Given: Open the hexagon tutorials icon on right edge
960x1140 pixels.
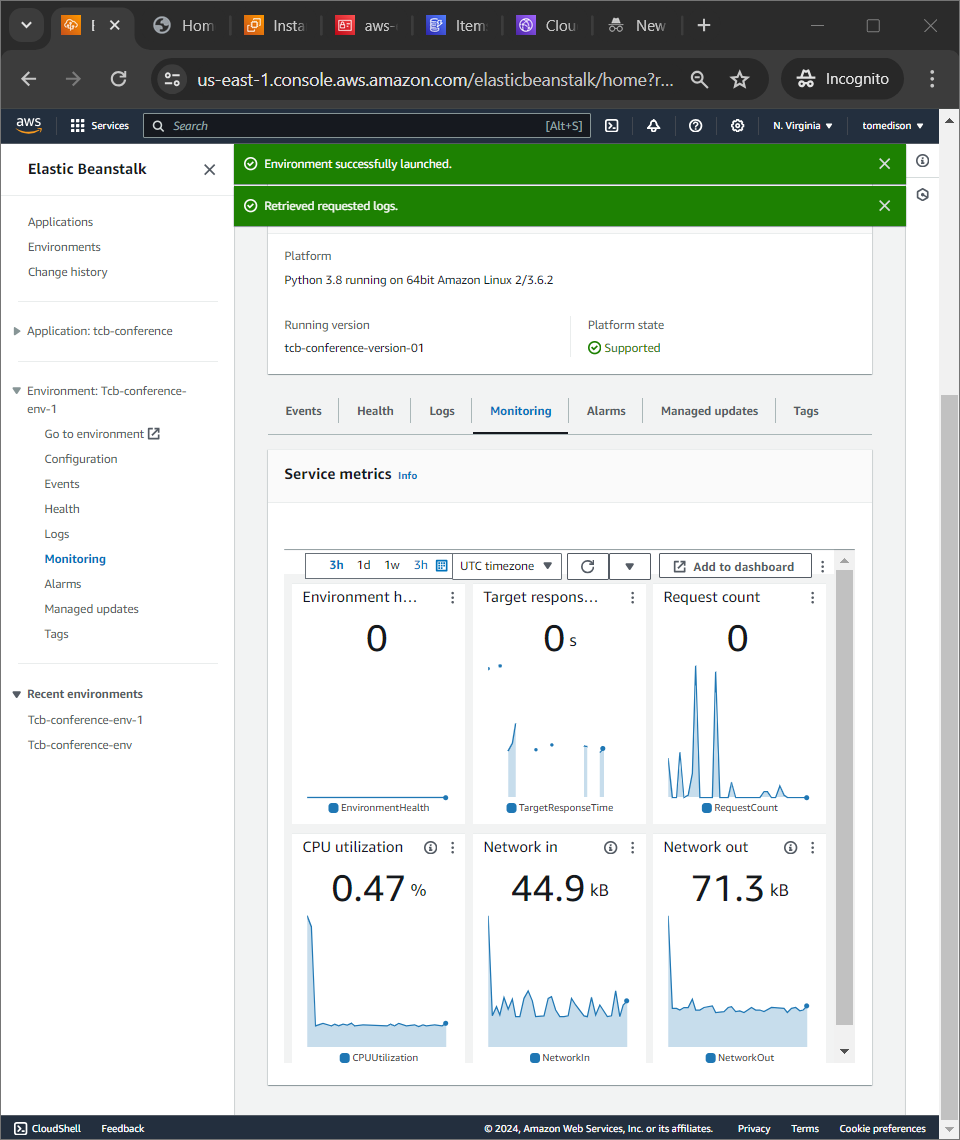Looking at the screenshot, I should click(x=922, y=195).
